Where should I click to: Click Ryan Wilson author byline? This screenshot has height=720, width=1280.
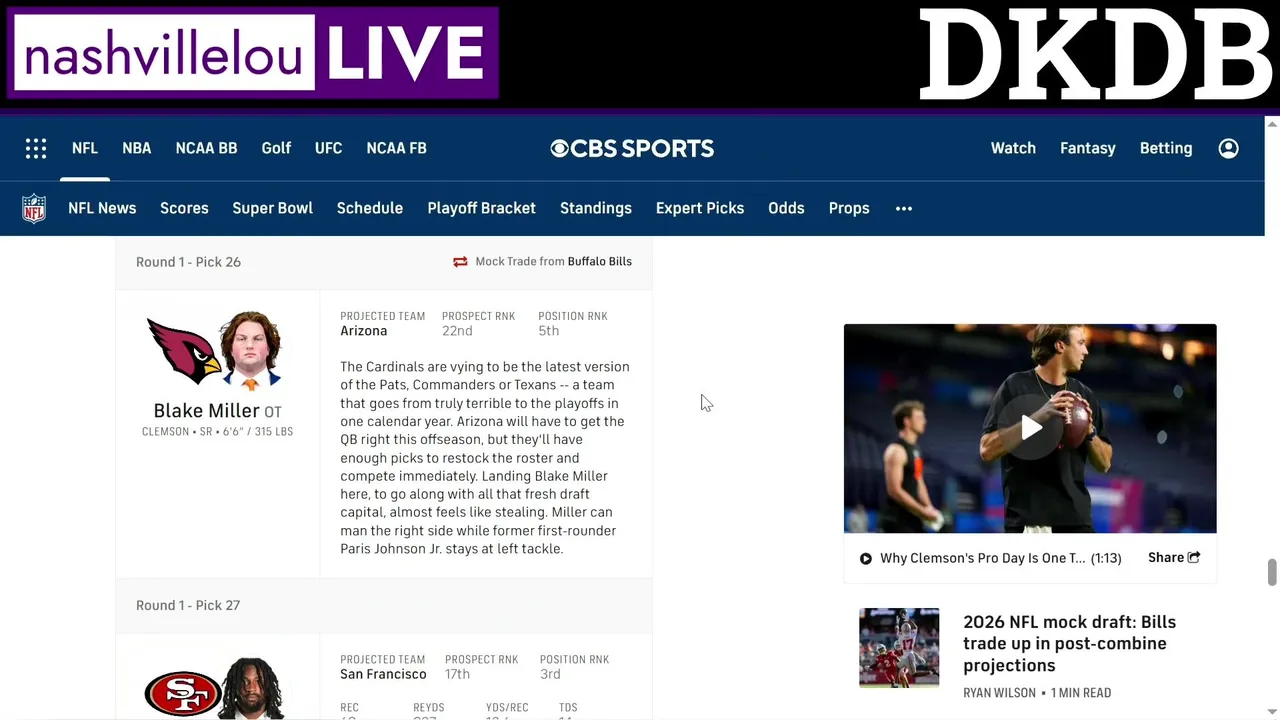(x=999, y=693)
